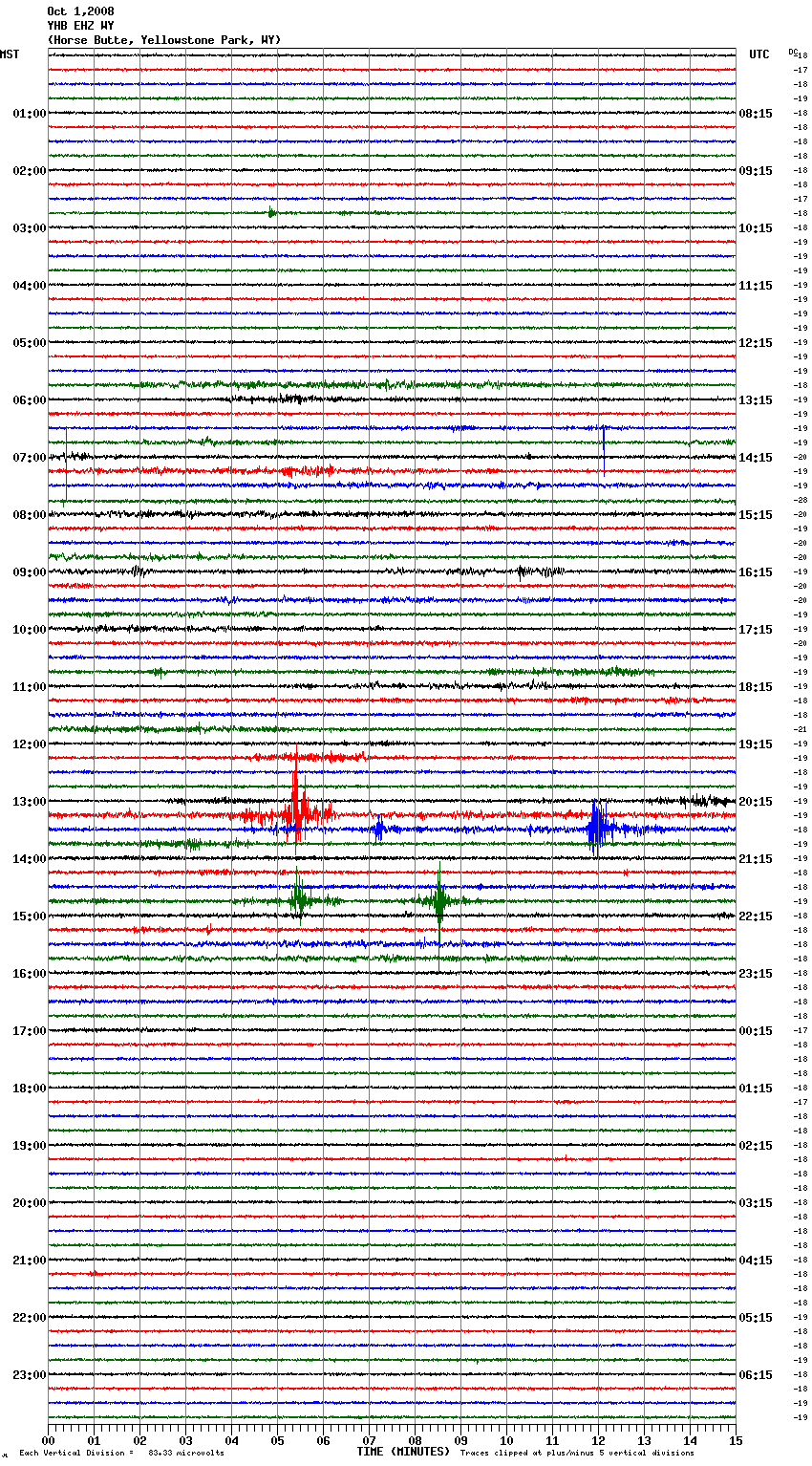Click the 16:15 UTC time label
Screen dimensions: 812x1466
point(756,572)
